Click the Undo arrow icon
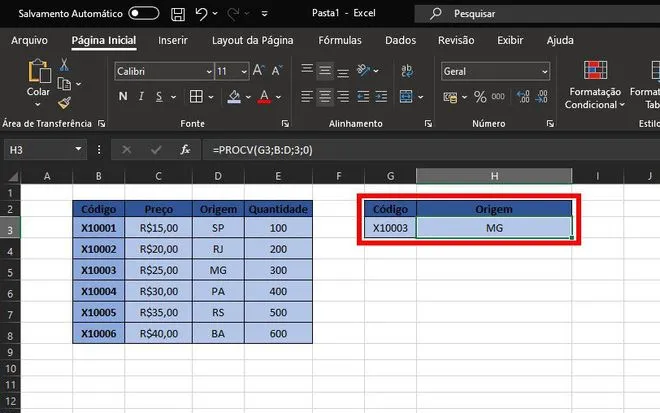This screenshot has height=413, width=660. pos(202,14)
